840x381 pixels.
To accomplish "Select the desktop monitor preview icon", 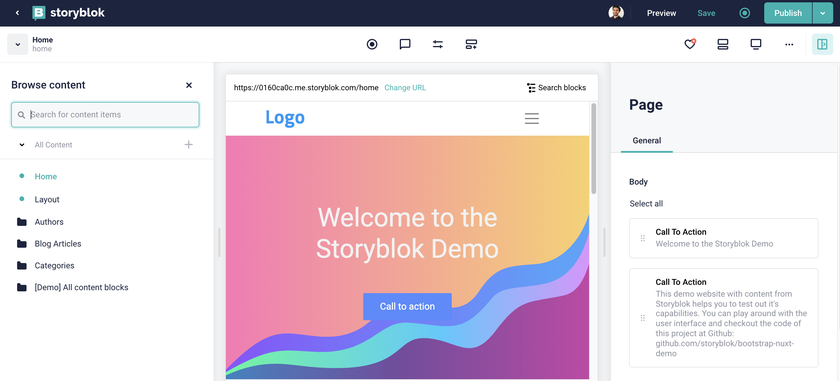I will click(x=756, y=44).
